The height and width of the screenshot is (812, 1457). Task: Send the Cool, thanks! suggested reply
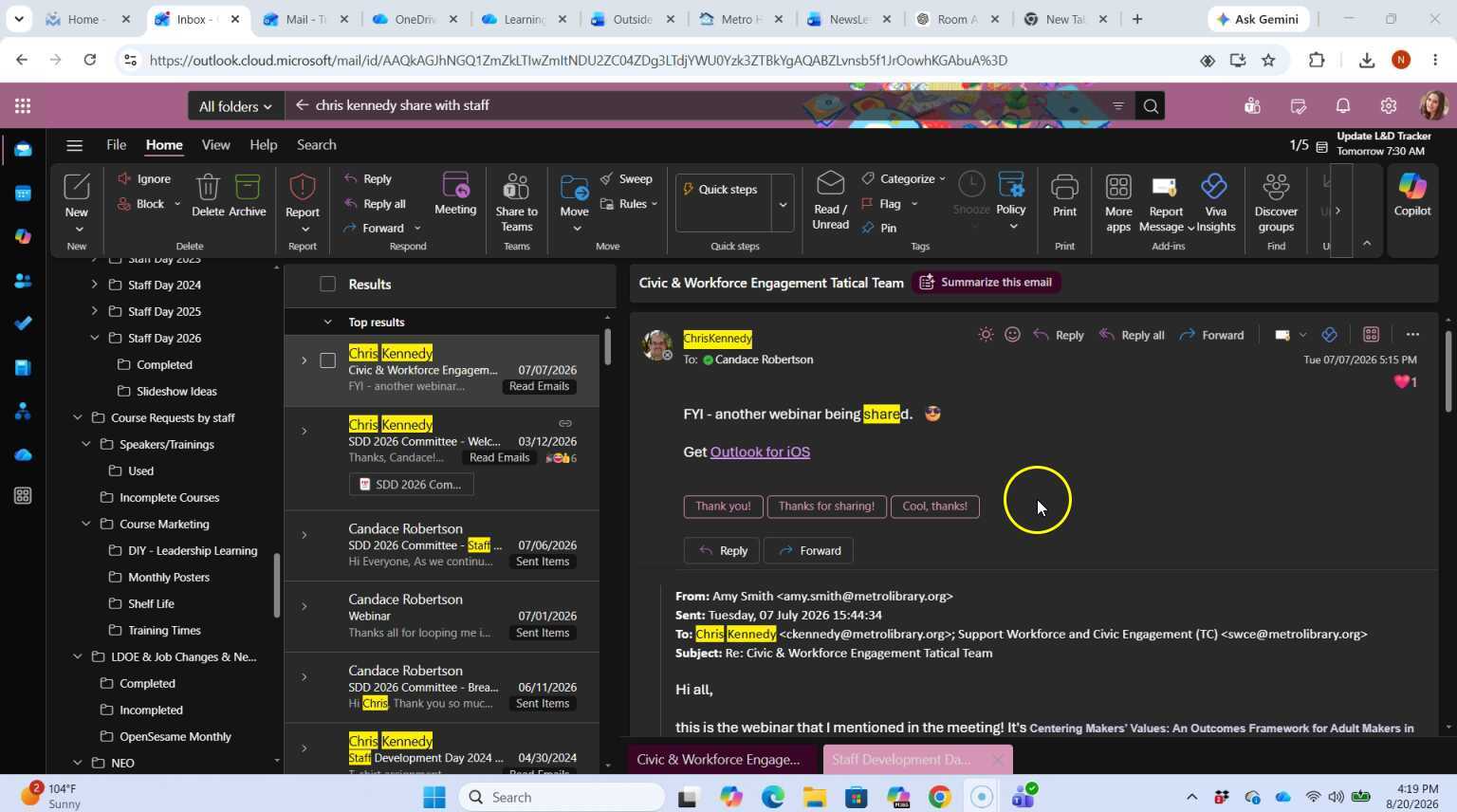pos(934,507)
